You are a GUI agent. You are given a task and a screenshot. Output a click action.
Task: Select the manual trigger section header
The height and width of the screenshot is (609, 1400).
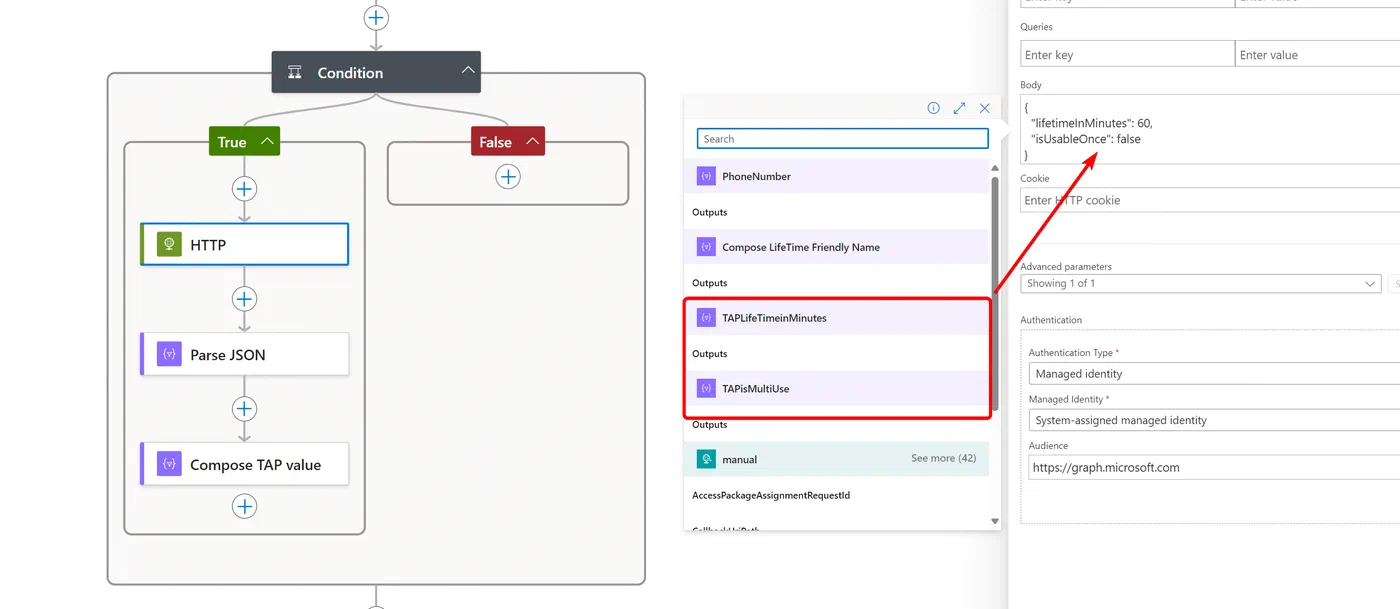(837, 459)
